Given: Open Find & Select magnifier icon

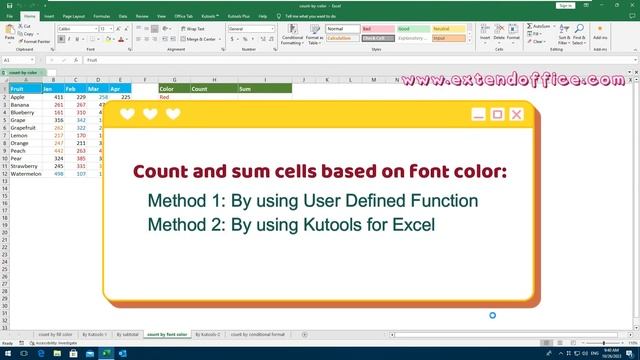Looking at the screenshot, I should pos(579,29).
